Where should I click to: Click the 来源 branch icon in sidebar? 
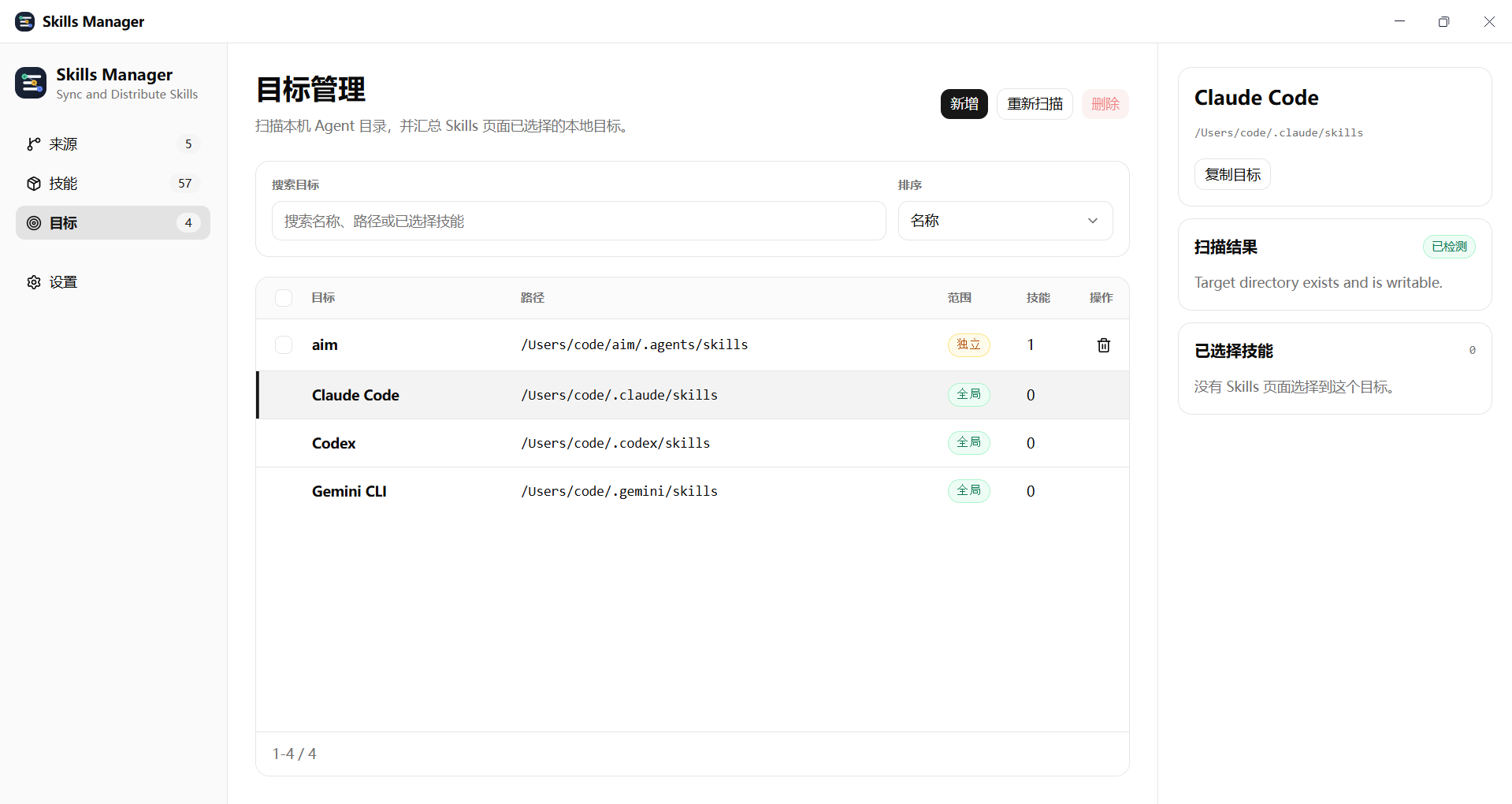pyautogui.click(x=34, y=144)
